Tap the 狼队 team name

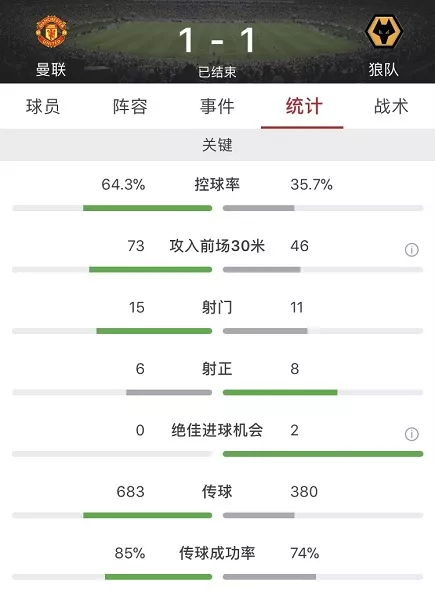pyautogui.click(x=384, y=70)
